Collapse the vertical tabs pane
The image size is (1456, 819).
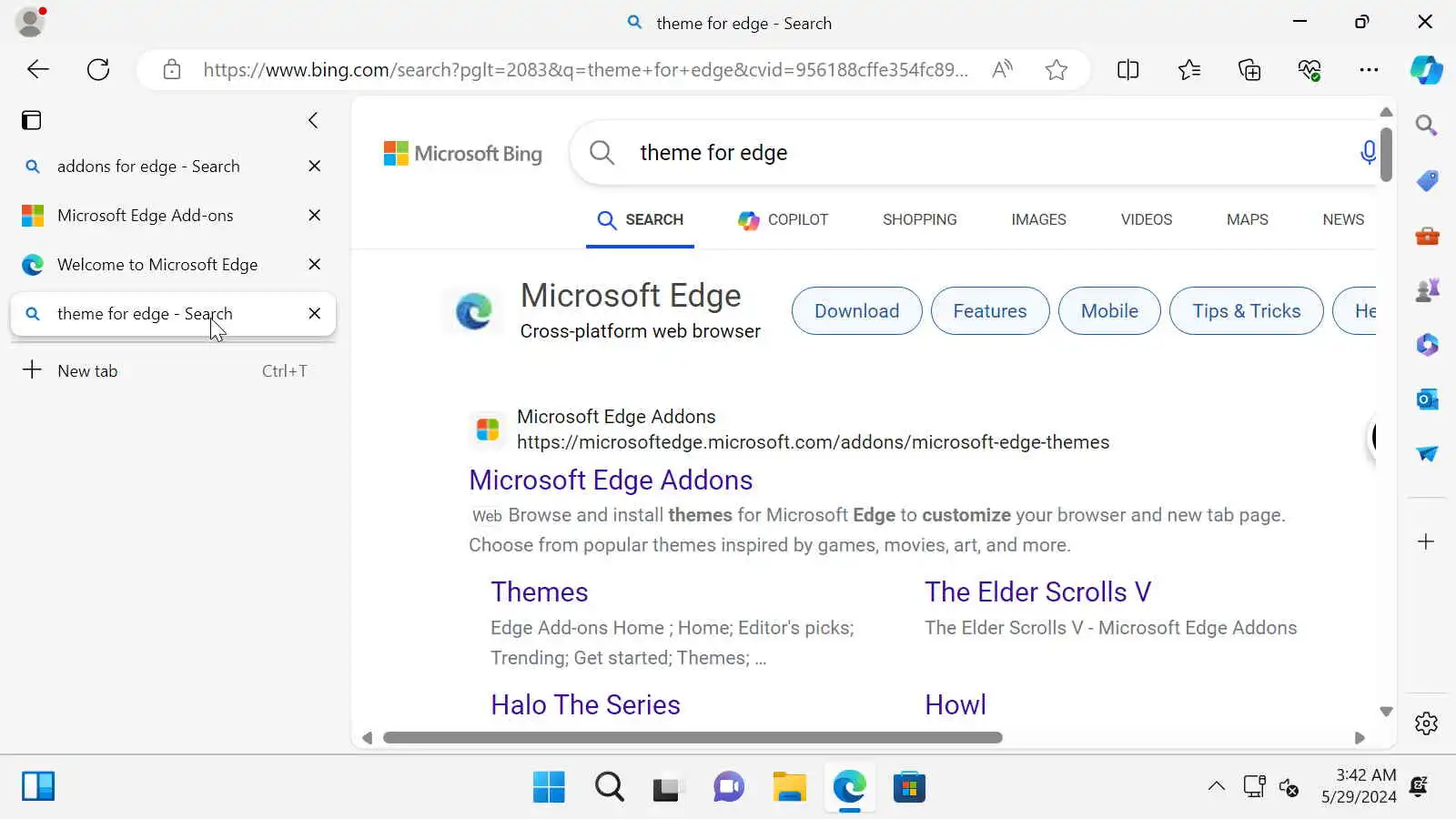[313, 120]
